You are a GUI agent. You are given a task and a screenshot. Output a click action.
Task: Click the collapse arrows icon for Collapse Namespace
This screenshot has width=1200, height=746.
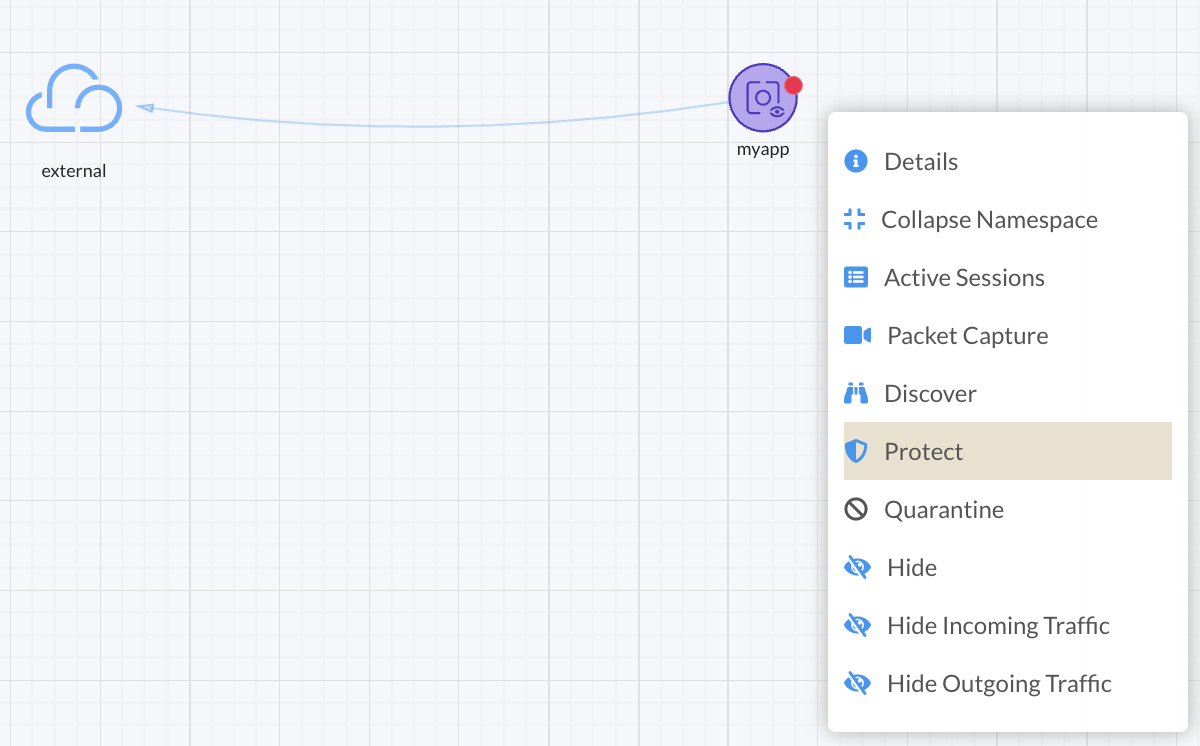click(x=854, y=219)
